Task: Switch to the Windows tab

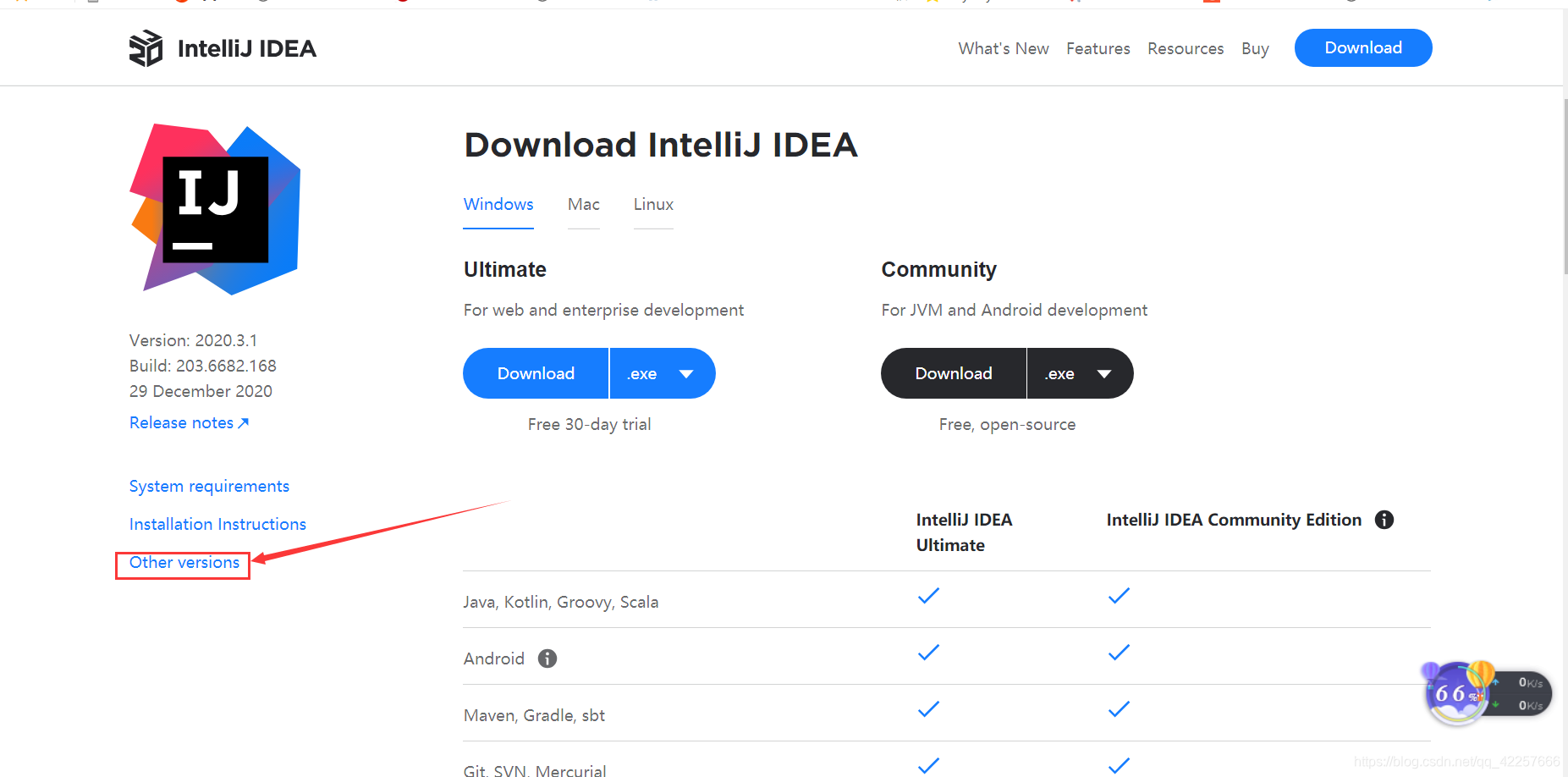Action: click(498, 205)
